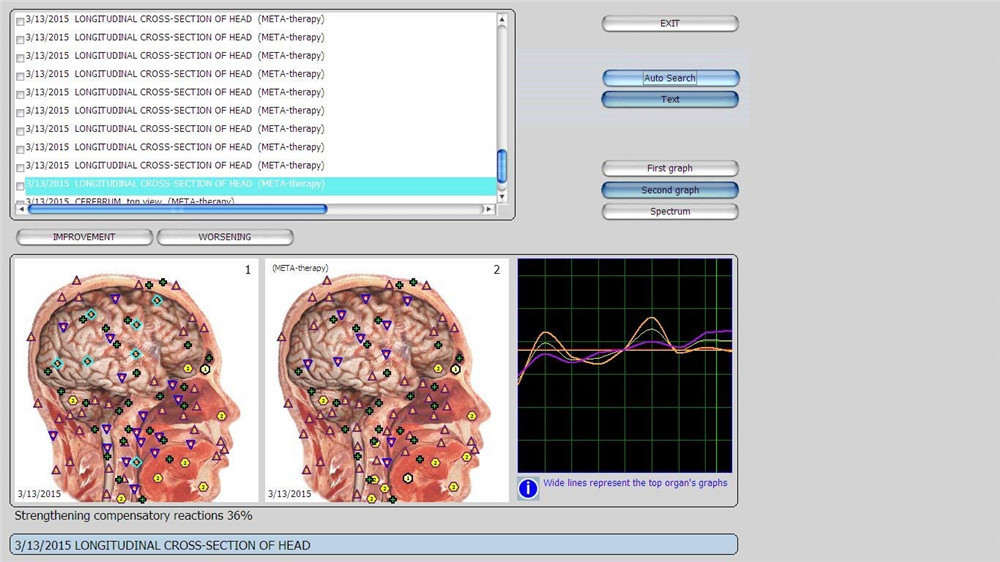Select the CEREBRUM top view list entry
The width and height of the screenshot is (1000, 562).
(x=150, y=201)
